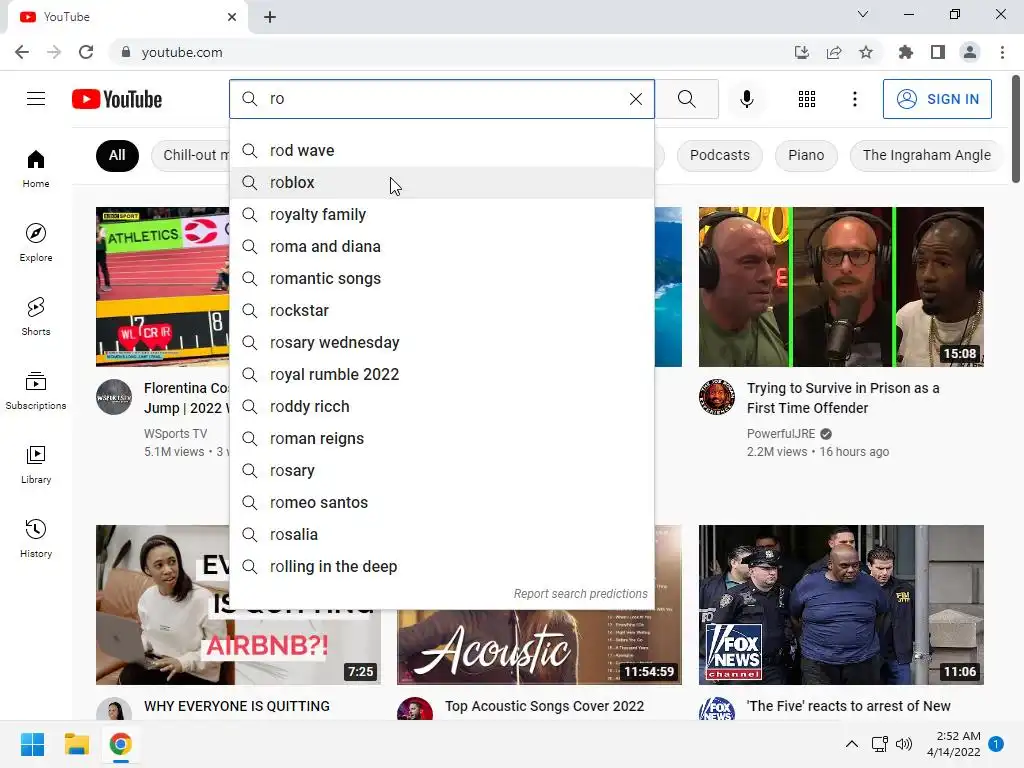Select 'rosary wednesday' suggestion

[x=441, y=342]
